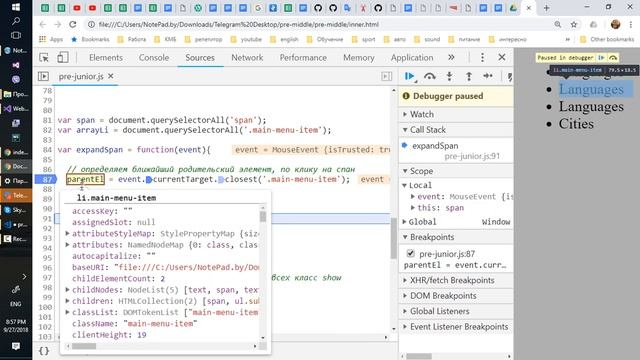The image size is (640, 360).
Task: Go back in browser history
Action: [x=42, y=24]
